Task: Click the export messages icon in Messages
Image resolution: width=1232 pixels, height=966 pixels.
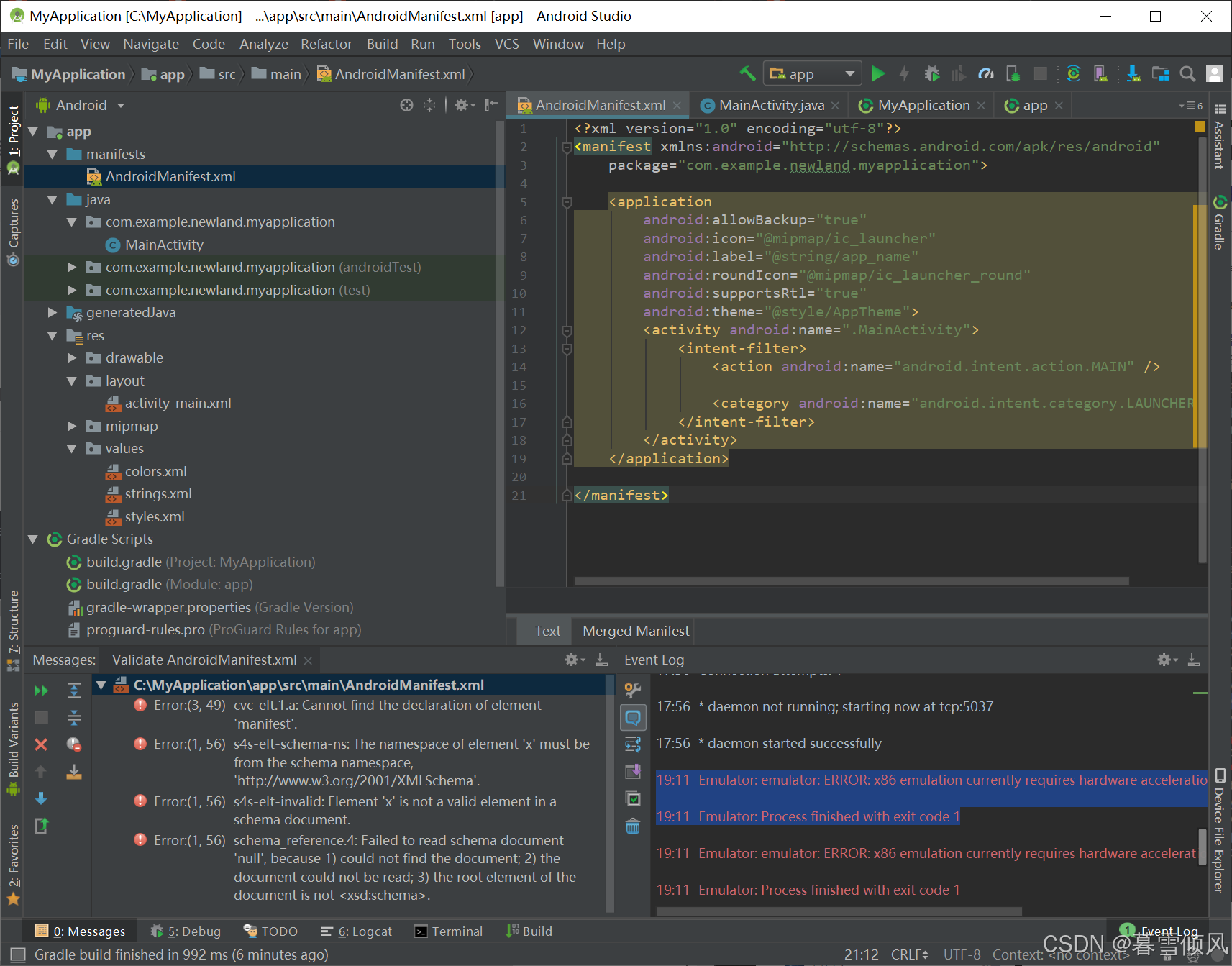Action: [x=41, y=826]
